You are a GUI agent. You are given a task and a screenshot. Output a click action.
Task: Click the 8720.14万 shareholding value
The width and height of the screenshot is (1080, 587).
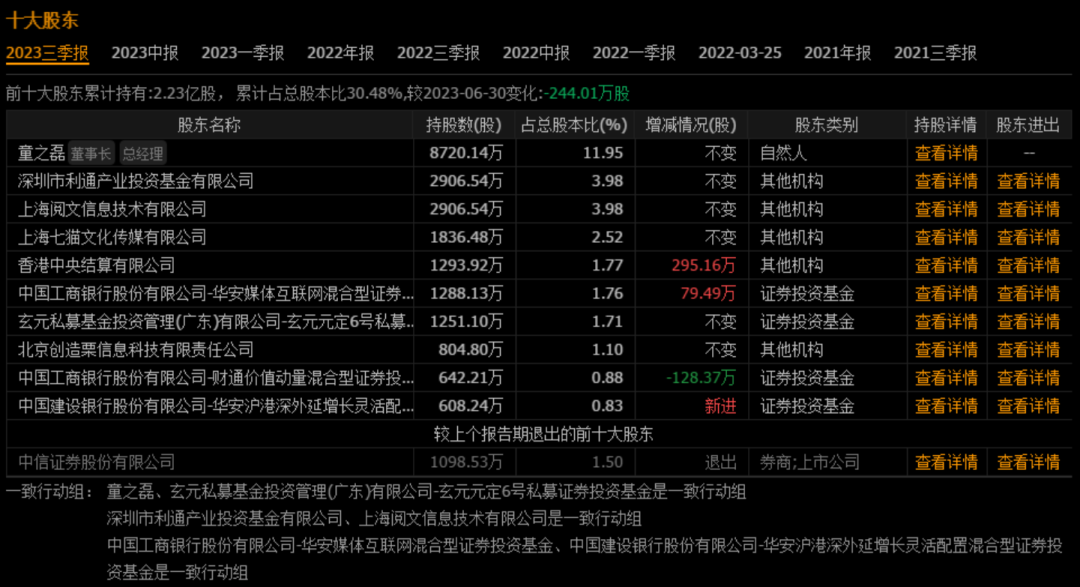pyautogui.click(x=466, y=153)
